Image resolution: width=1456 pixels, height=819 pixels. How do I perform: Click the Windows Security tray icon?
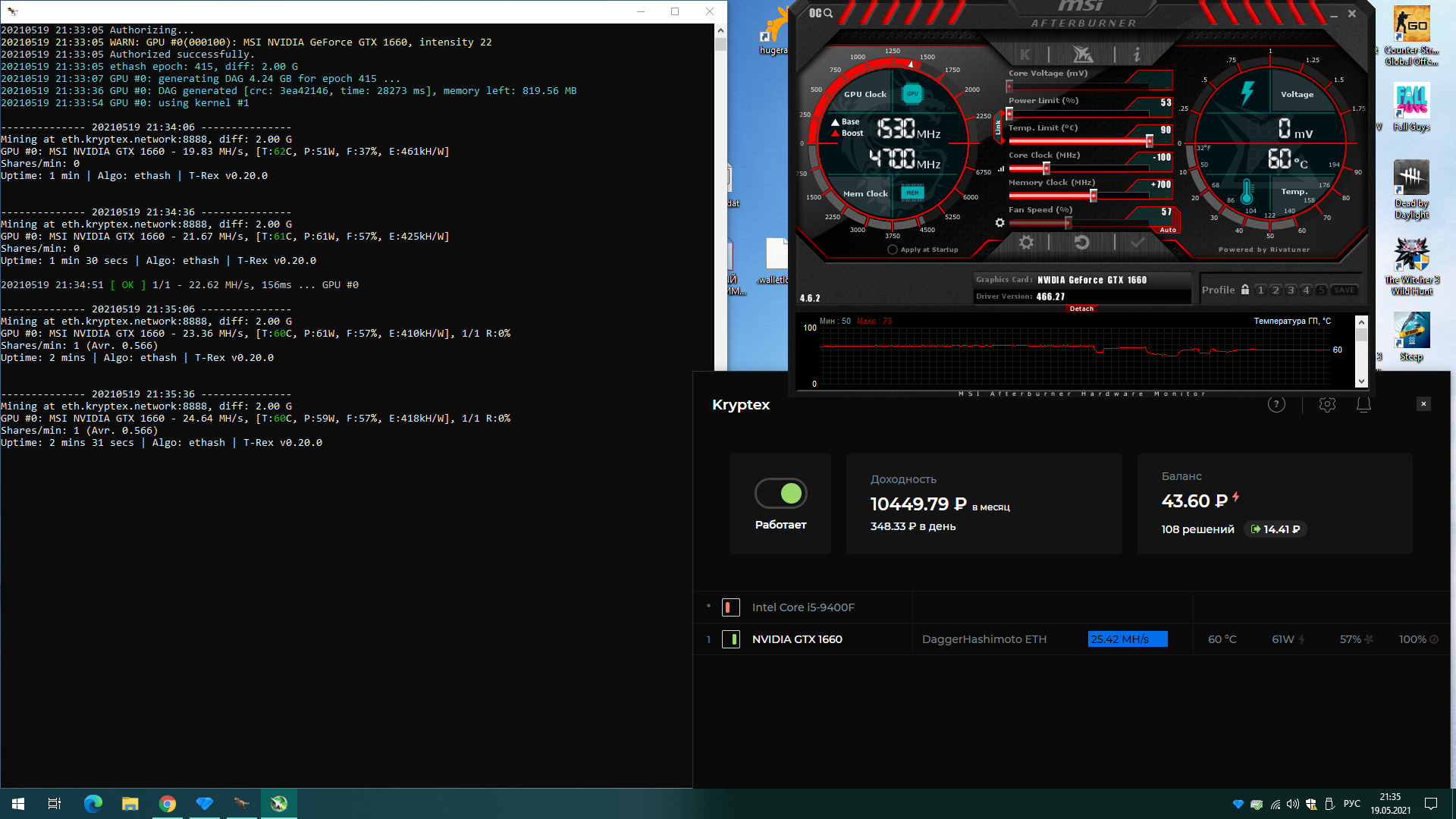(x=1311, y=804)
